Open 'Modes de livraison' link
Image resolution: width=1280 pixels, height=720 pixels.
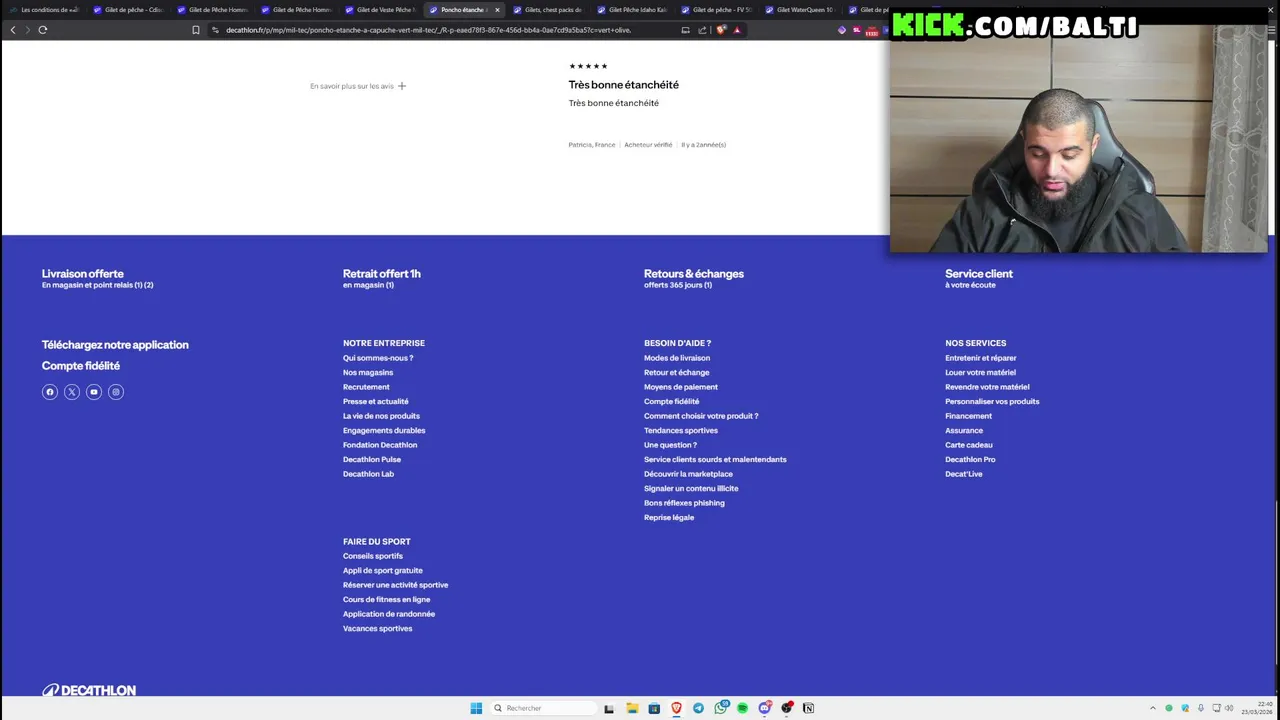click(x=677, y=358)
